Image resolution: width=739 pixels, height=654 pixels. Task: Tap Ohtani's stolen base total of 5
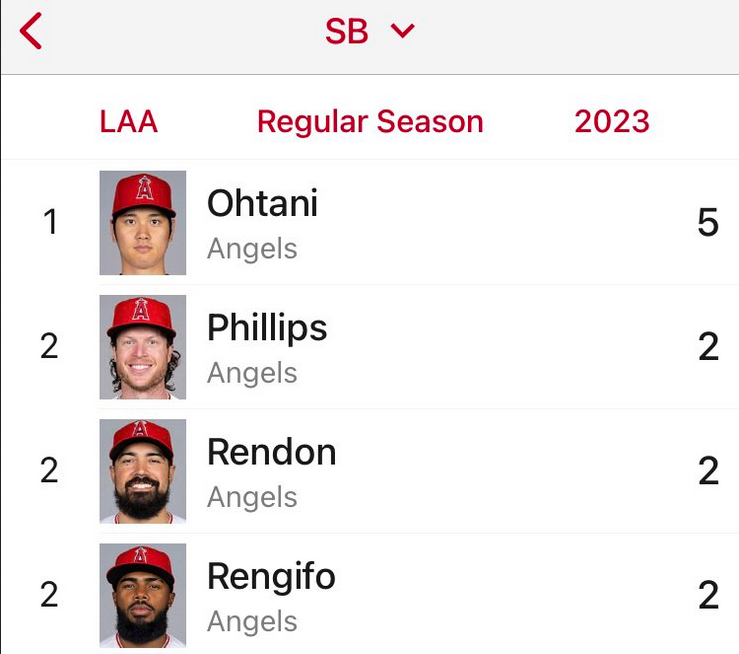pos(708,221)
